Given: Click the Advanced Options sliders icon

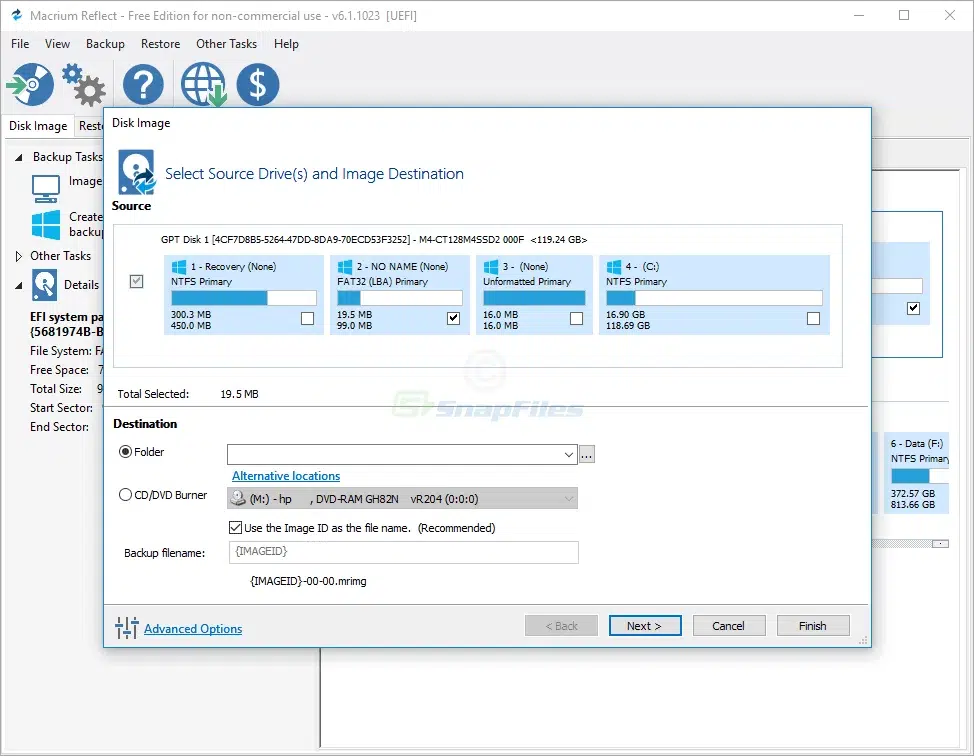Looking at the screenshot, I should 129,629.
